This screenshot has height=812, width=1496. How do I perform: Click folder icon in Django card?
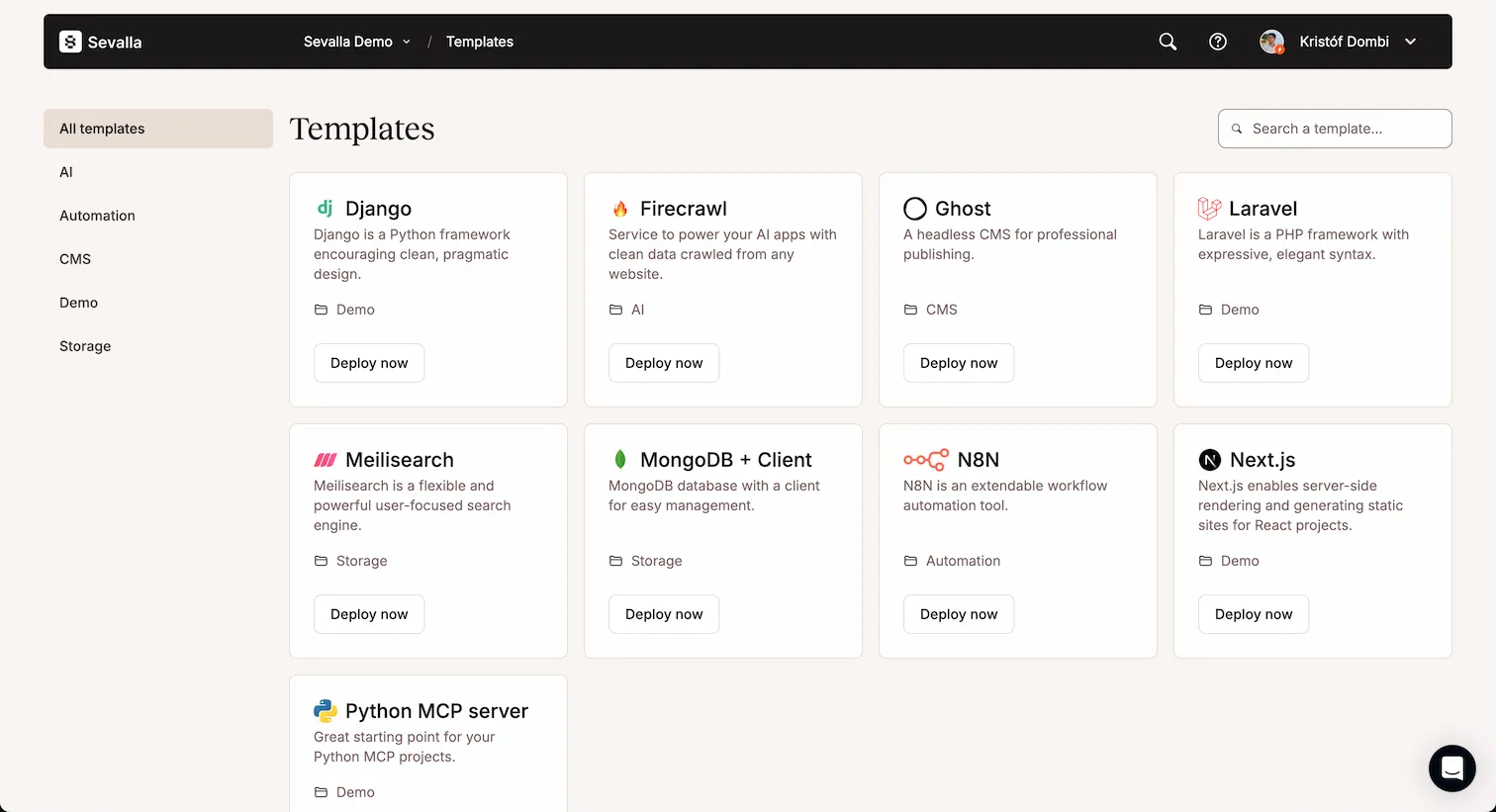pyautogui.click(x=321, y=310)
